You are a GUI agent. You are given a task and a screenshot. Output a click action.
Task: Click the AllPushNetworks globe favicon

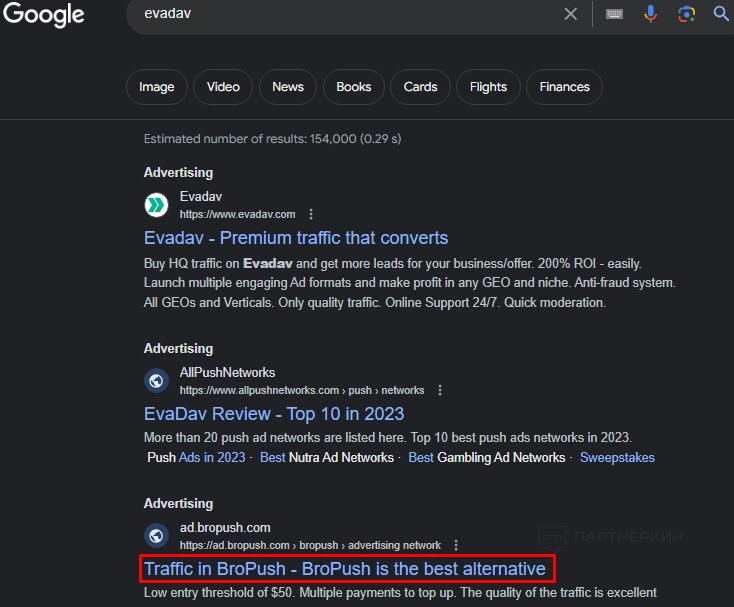coord(156,381)
